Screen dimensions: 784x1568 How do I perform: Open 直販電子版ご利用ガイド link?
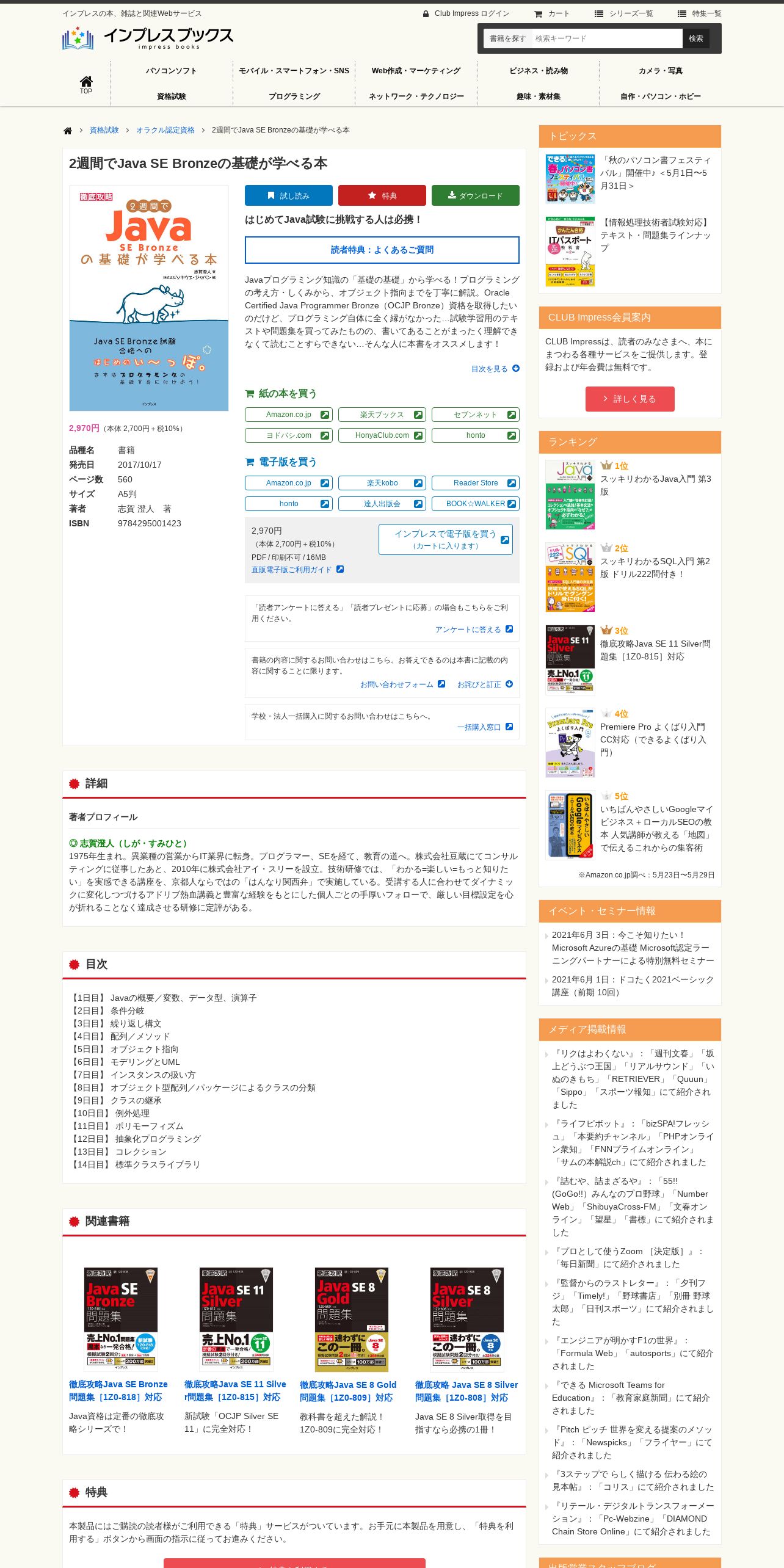click(x=297, y=570)
